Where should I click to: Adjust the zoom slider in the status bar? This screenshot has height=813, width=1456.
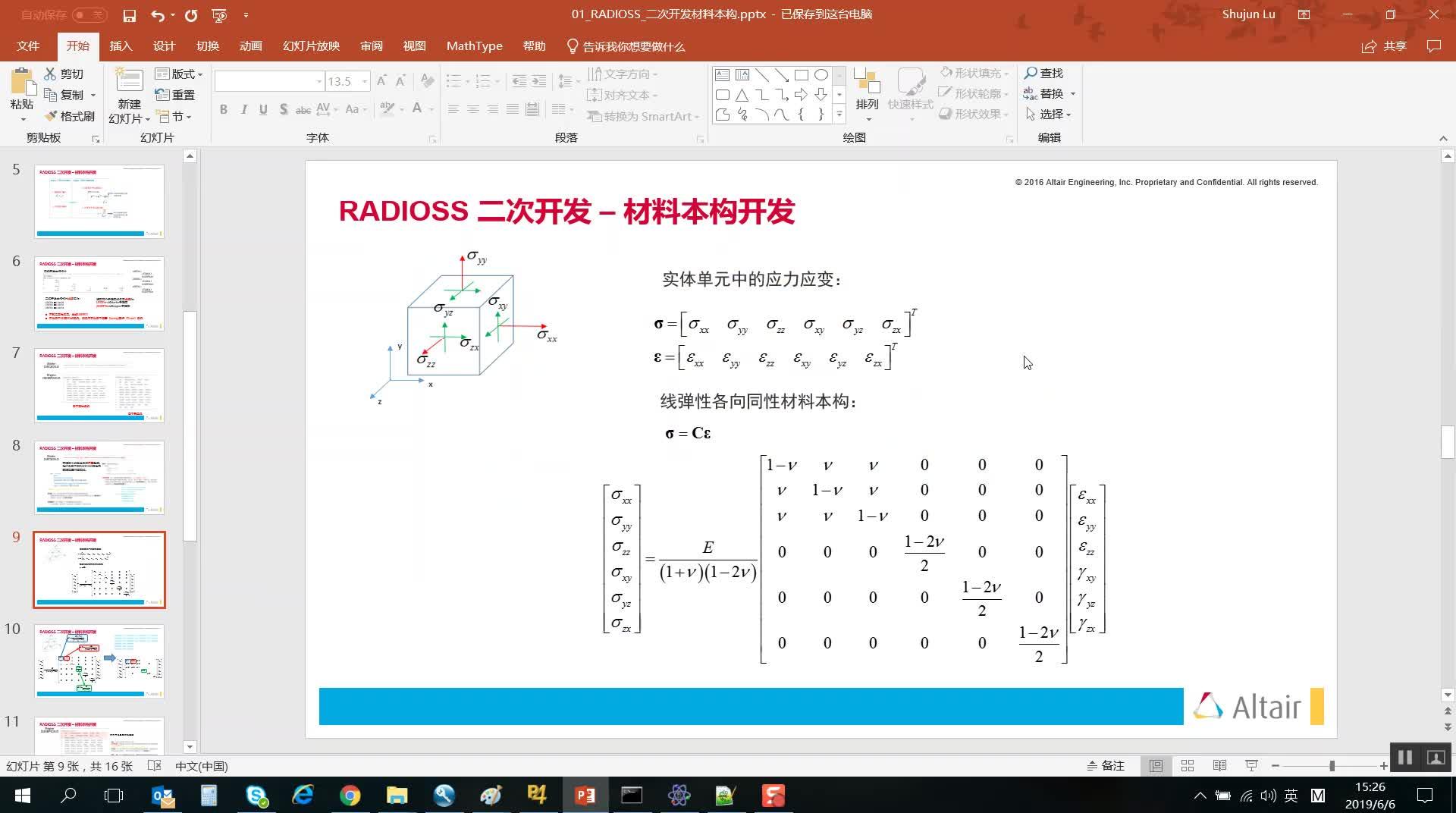pyautogui.click(x=1331, y=766)
